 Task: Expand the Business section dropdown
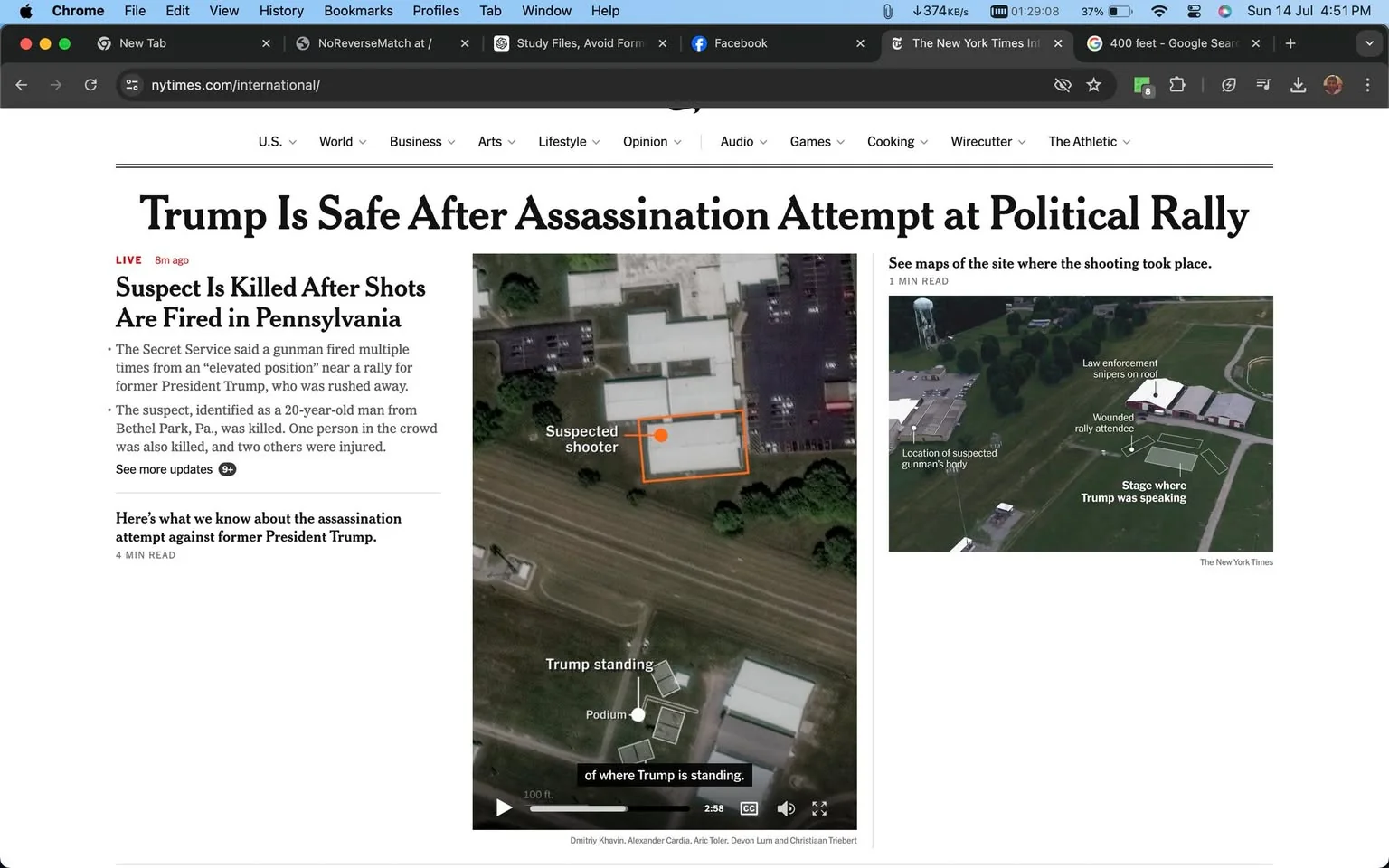pos(422,142)
